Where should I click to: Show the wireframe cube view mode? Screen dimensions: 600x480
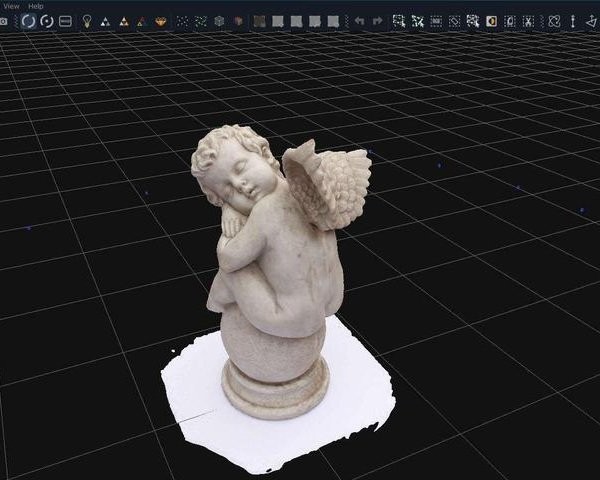click(x=219, y=21)
